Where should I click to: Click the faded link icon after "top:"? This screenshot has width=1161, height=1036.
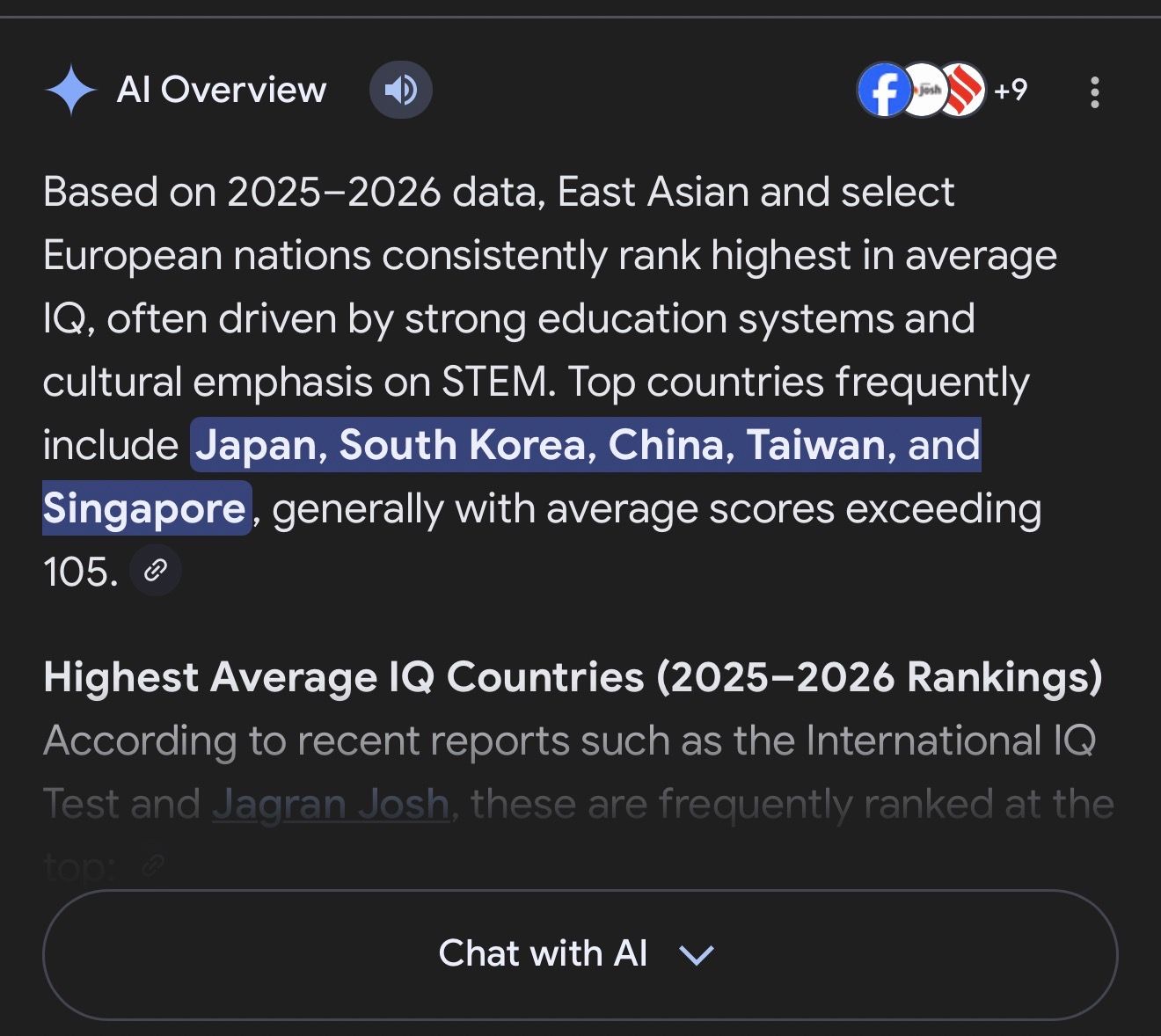tap(154, 865)
